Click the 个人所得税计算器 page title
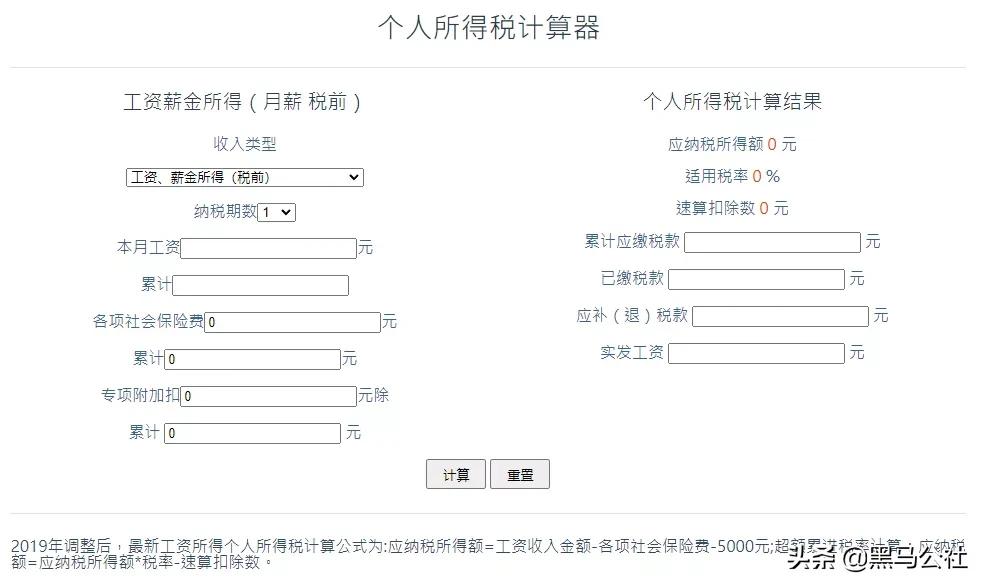Viewport: 985px width, 588px height. [x=492, y=27]
